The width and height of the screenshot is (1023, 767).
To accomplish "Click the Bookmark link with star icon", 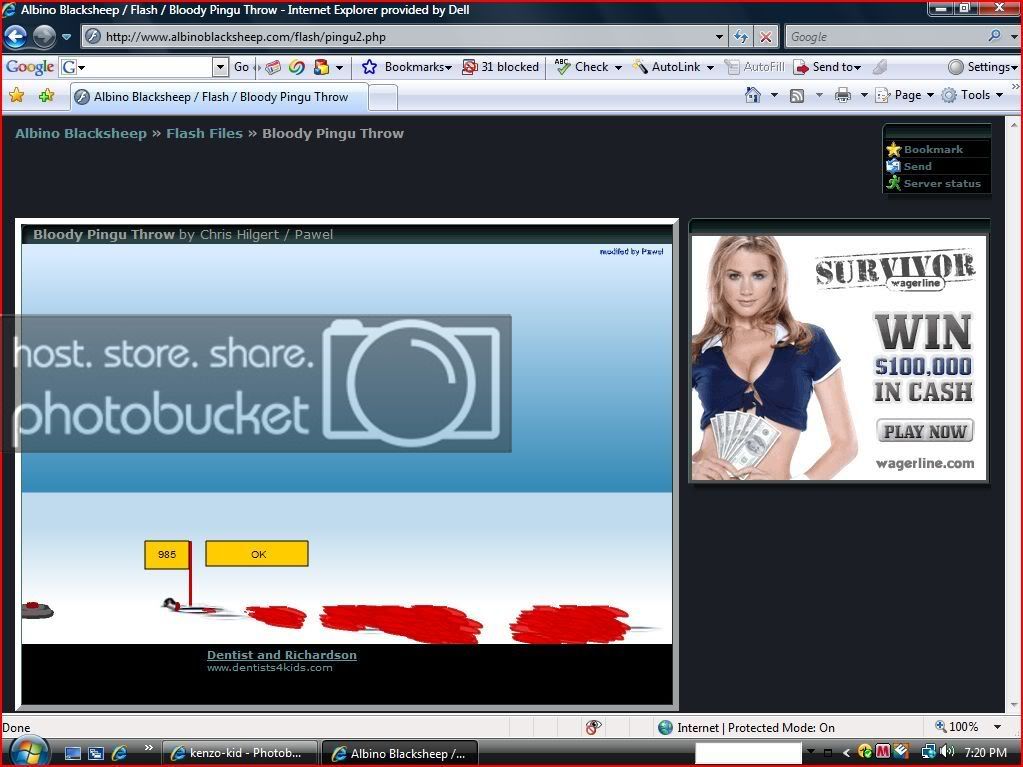I will (925, 149).
